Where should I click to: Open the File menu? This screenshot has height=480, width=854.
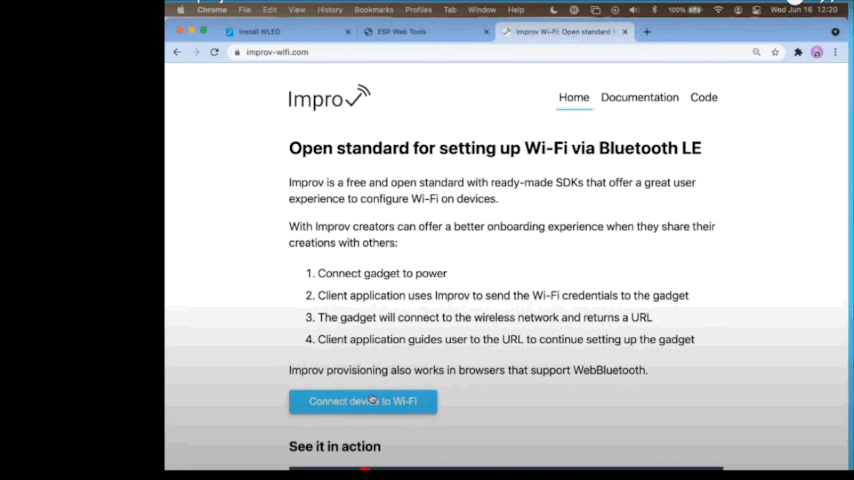coord(245,10)
